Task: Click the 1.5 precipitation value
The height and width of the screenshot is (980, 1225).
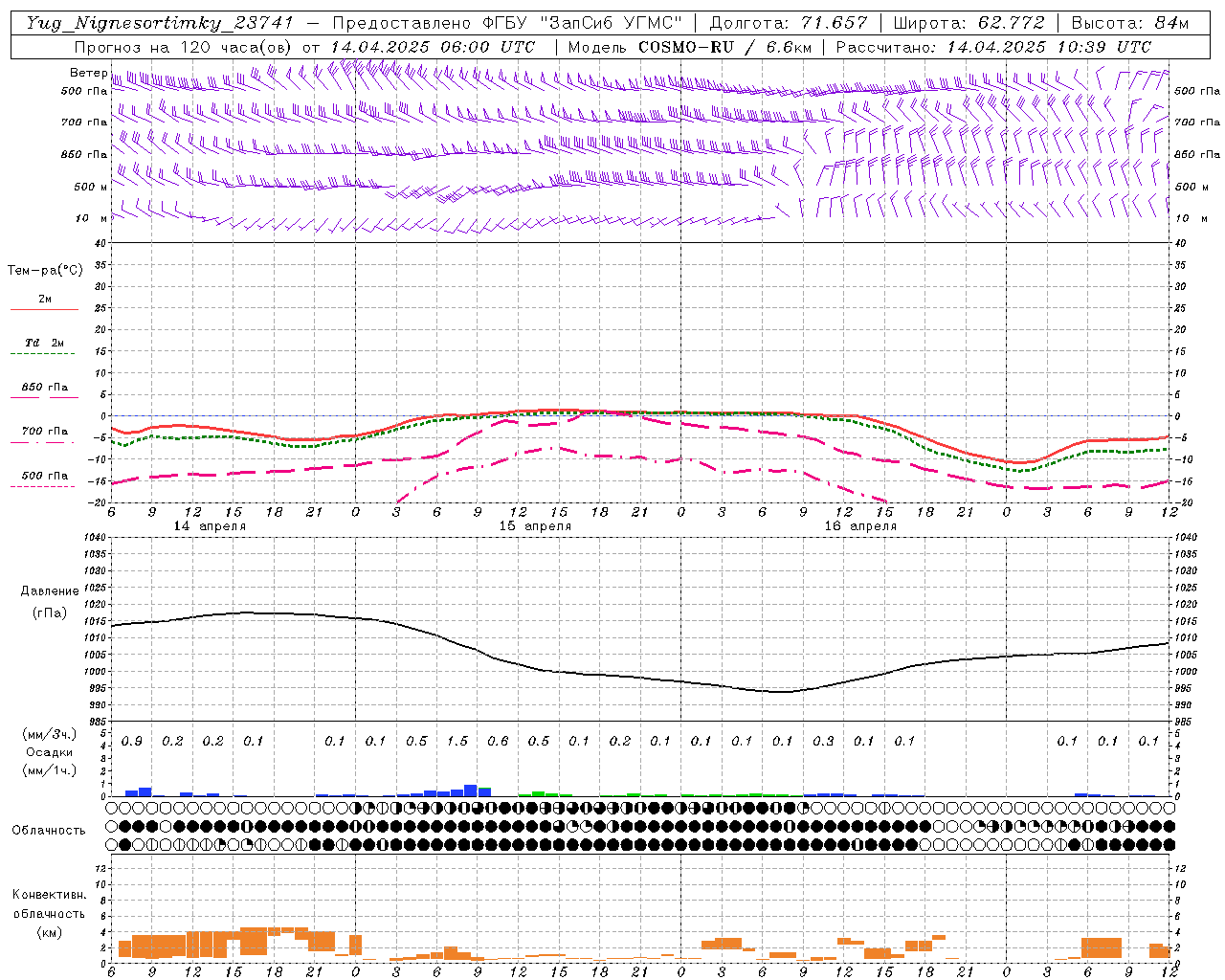Action: pyautogui.click(x=457, y=741)
